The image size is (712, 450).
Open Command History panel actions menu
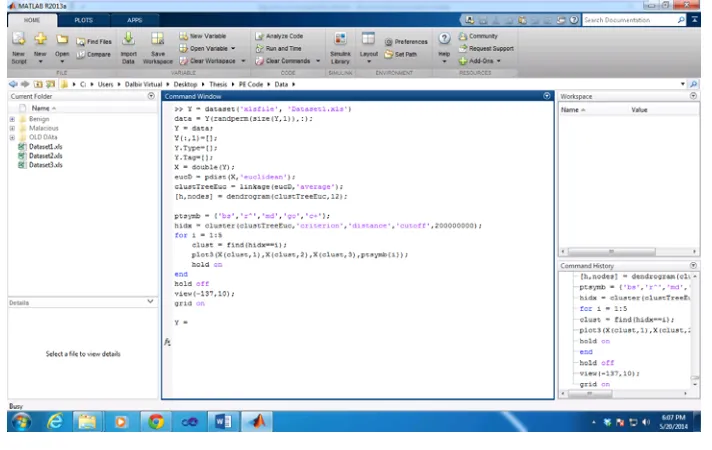(x=693, y=265)
